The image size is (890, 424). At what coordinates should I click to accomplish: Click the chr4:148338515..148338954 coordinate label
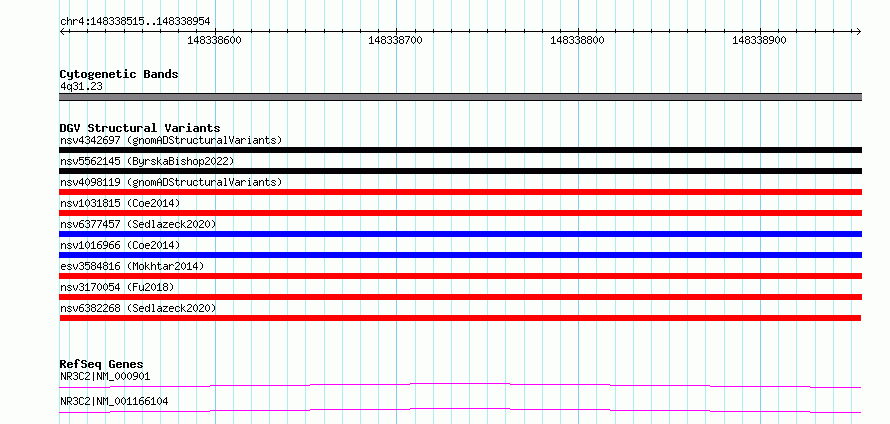coord(135,21)
